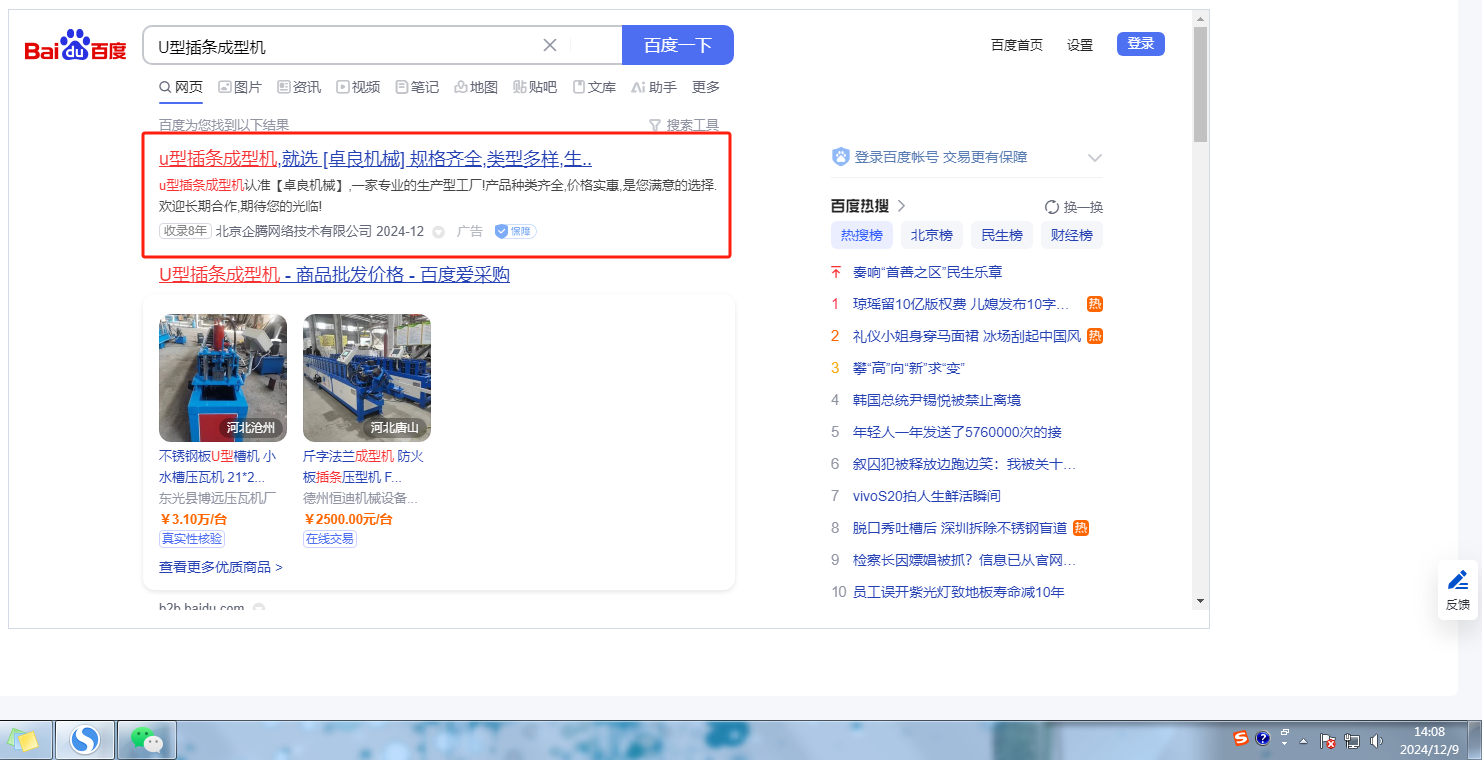Open WeChat from the taskbar

[x=147, y=740]
